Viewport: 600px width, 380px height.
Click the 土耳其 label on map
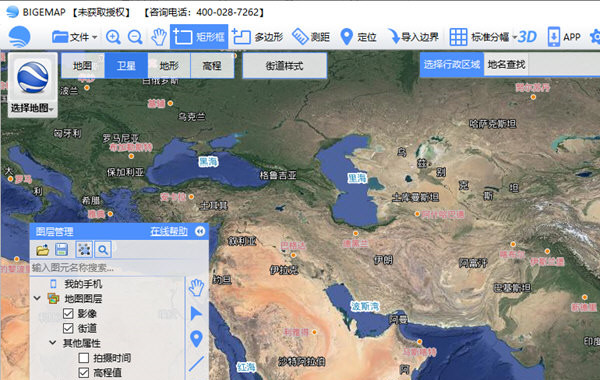(214, 206)
